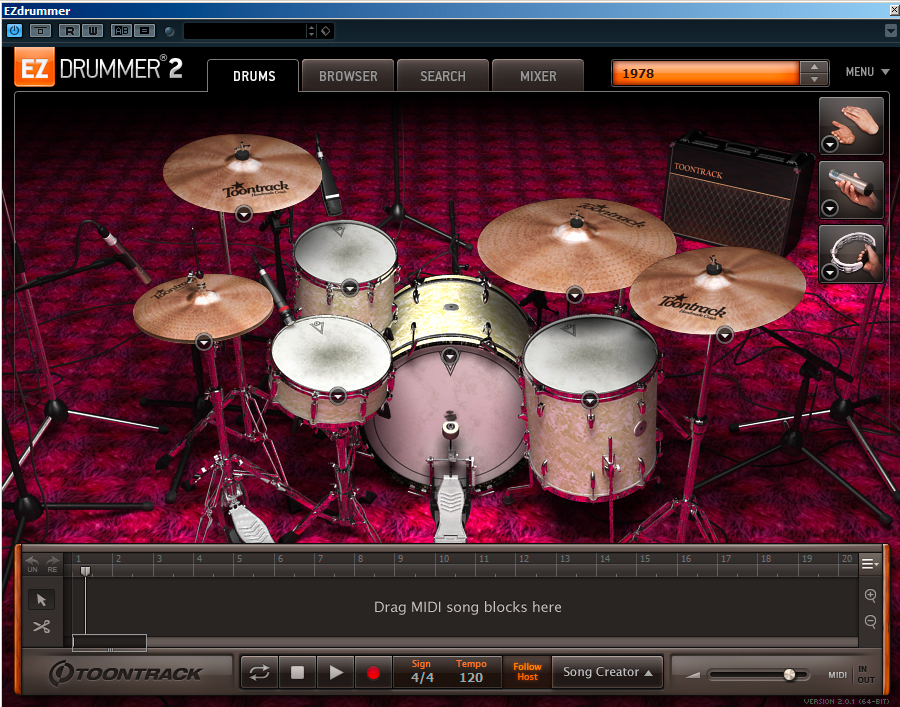Click the shaker percussion thumbnail

[x=851, y=189]
